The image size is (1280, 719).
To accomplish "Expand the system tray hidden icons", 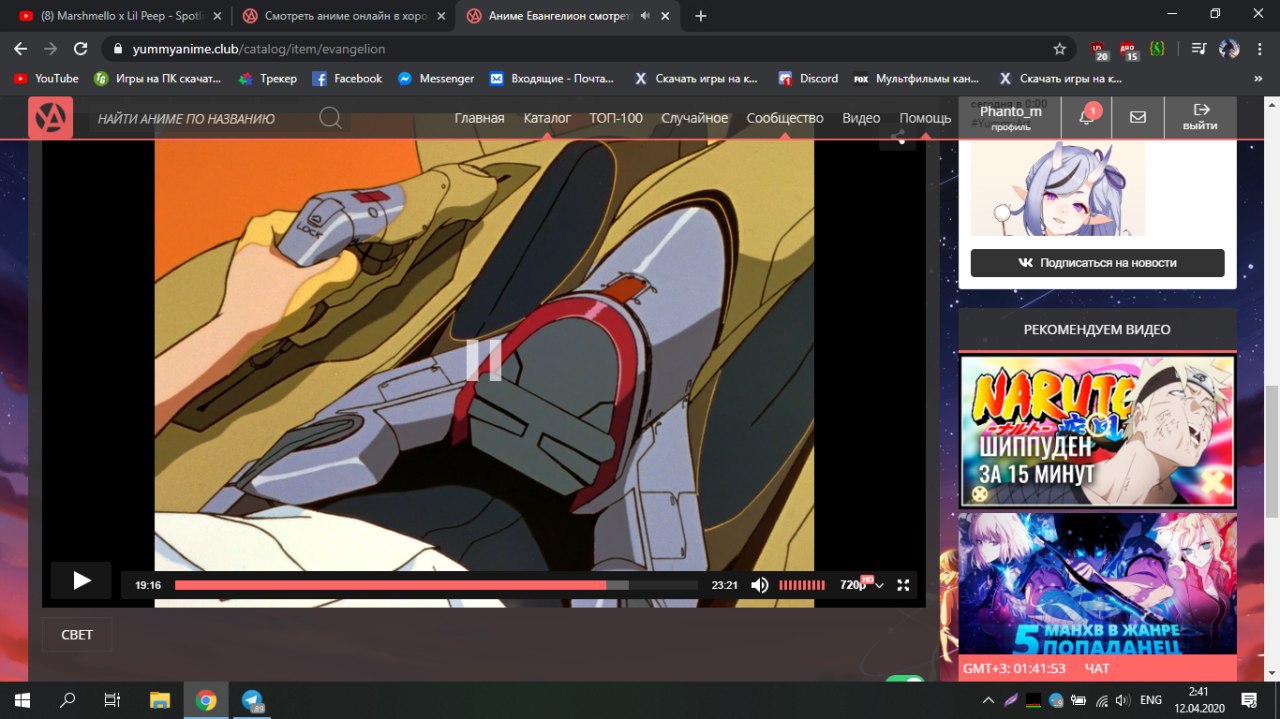I will (988, 700).
